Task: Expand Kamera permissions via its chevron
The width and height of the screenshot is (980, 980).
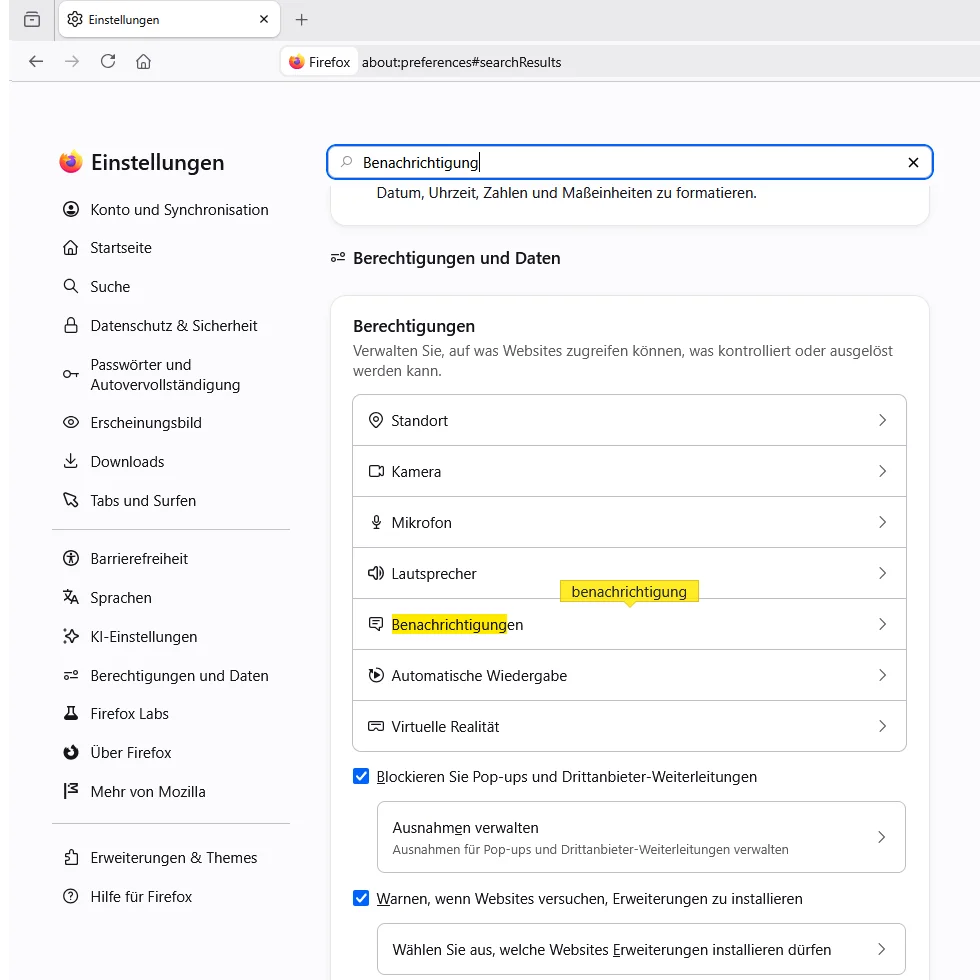Action: coord(882,471)
